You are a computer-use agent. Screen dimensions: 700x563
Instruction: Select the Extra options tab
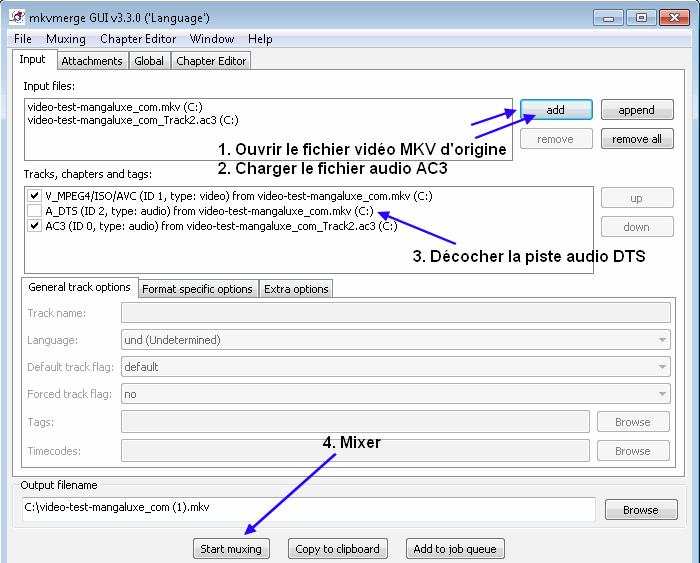coord(296,289)
